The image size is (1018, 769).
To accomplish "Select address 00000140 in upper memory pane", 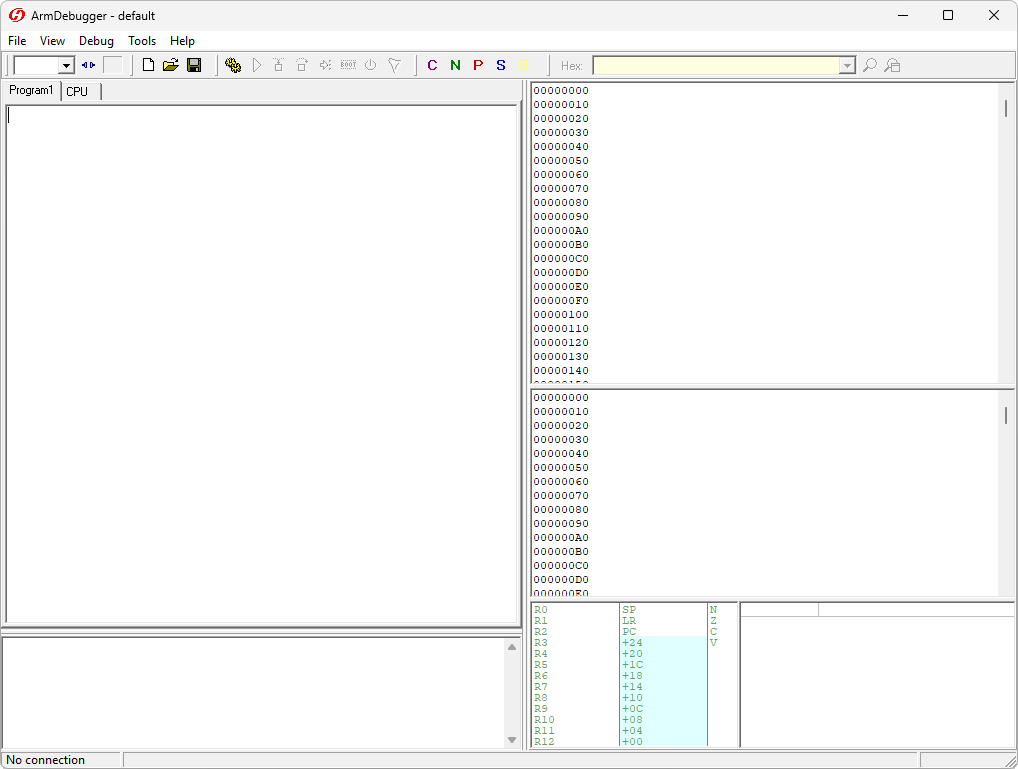I will coord(561,370).
